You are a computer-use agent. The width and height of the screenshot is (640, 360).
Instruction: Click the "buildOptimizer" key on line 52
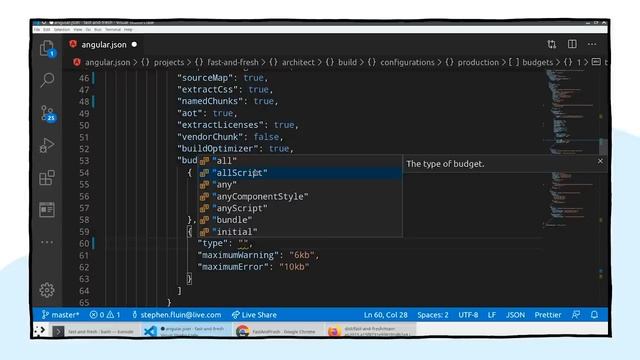(x=218, y=149)
